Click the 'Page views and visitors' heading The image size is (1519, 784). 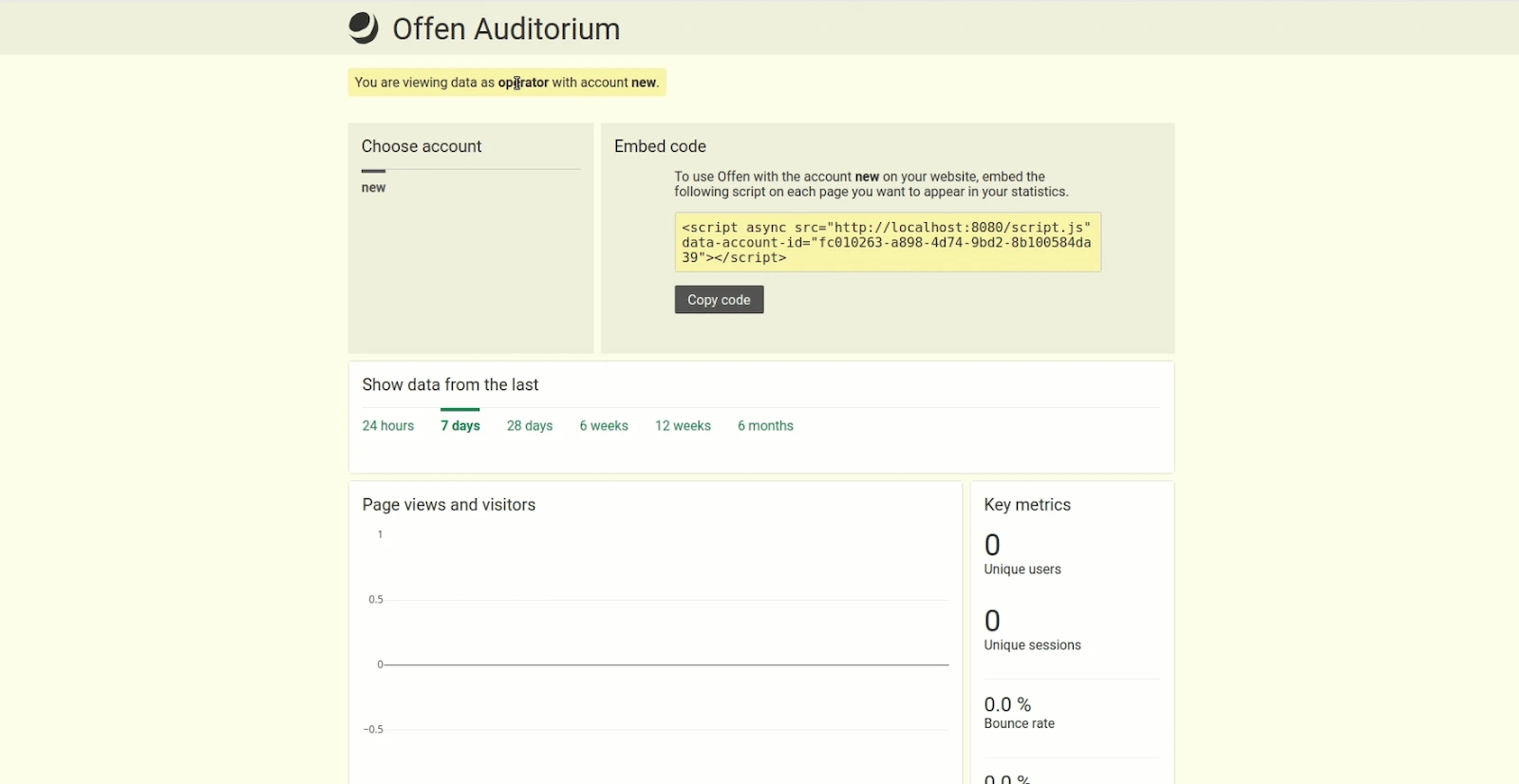point(449,505)
